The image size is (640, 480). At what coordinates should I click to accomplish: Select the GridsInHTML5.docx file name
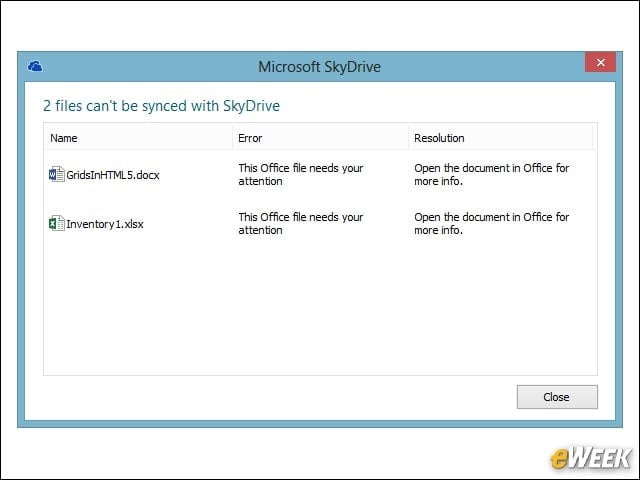pyautogui.click(x=113, y=175)
